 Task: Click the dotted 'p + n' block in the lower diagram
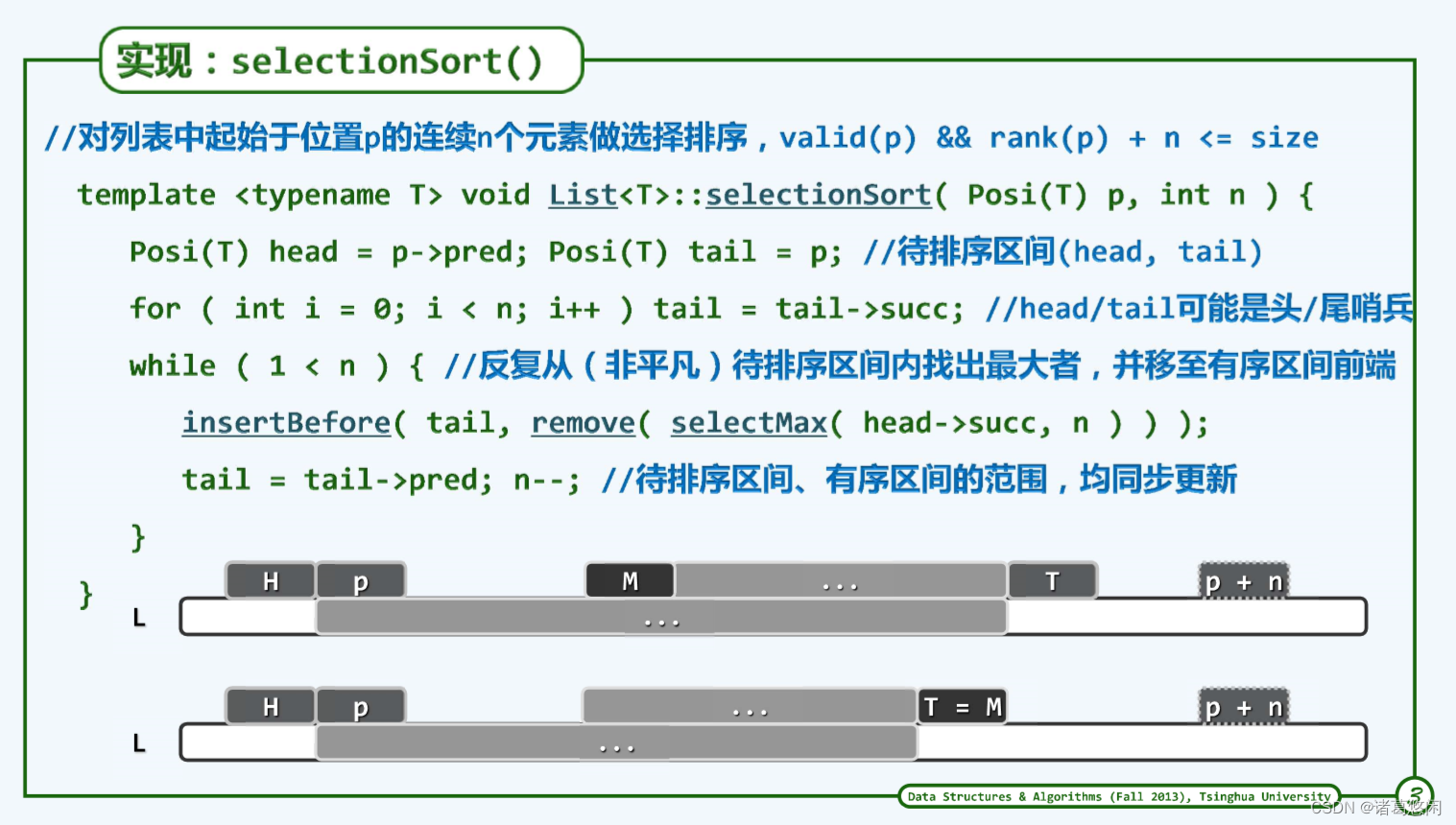(x=1244, y=707)
